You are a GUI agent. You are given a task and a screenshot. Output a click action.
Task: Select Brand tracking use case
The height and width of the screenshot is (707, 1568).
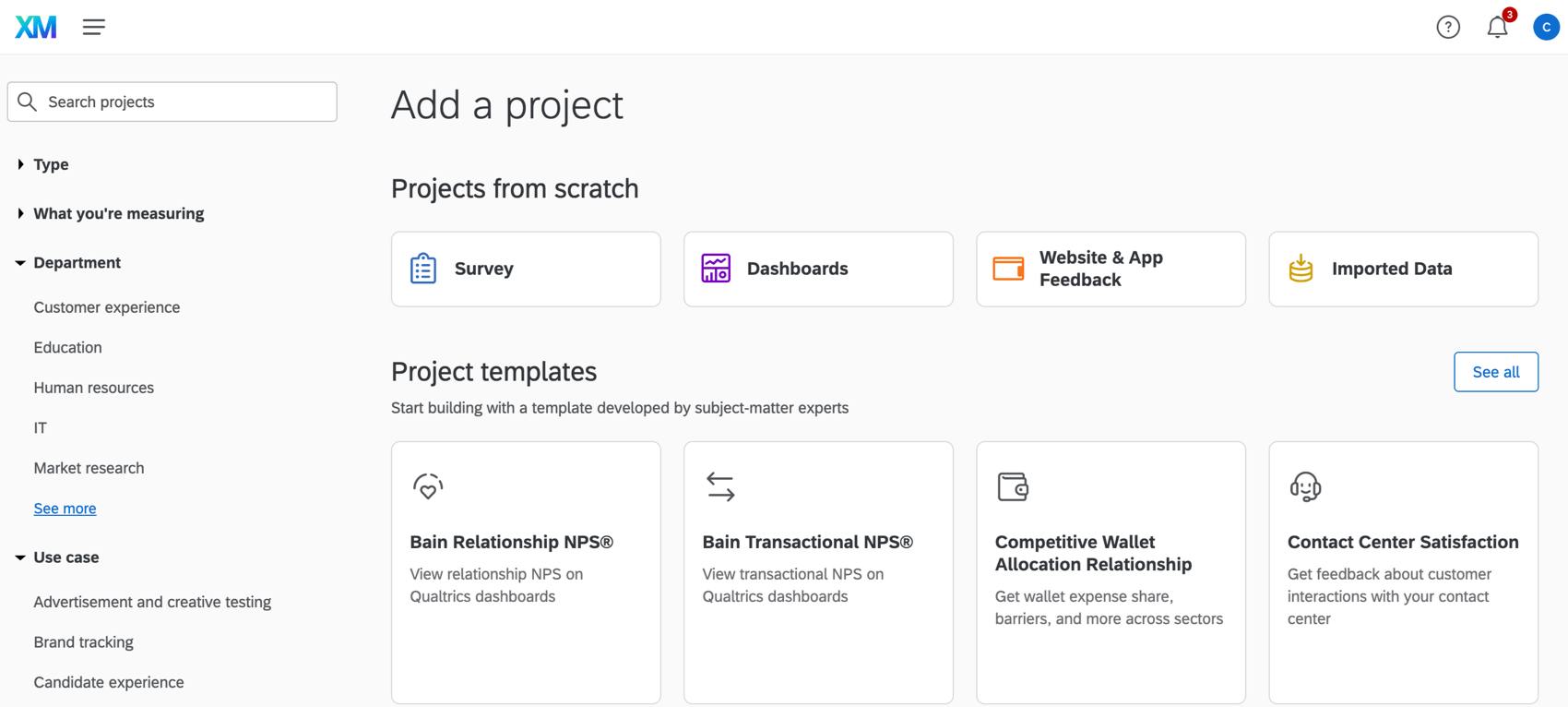tap(83, 642)
